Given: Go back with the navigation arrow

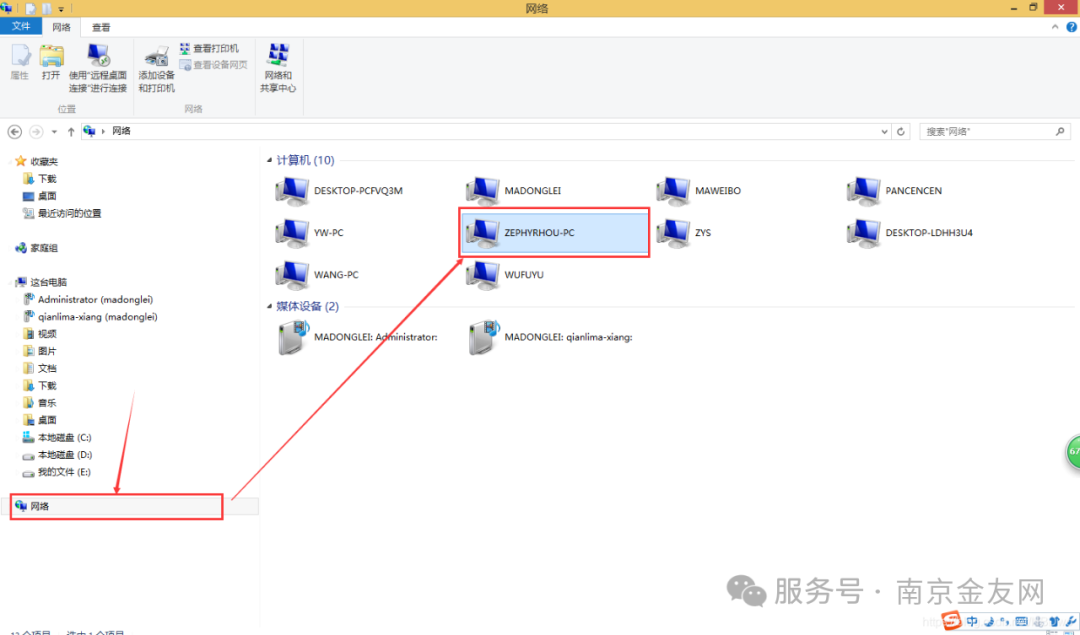Looking at the screenshot, I should click(14, 132).
